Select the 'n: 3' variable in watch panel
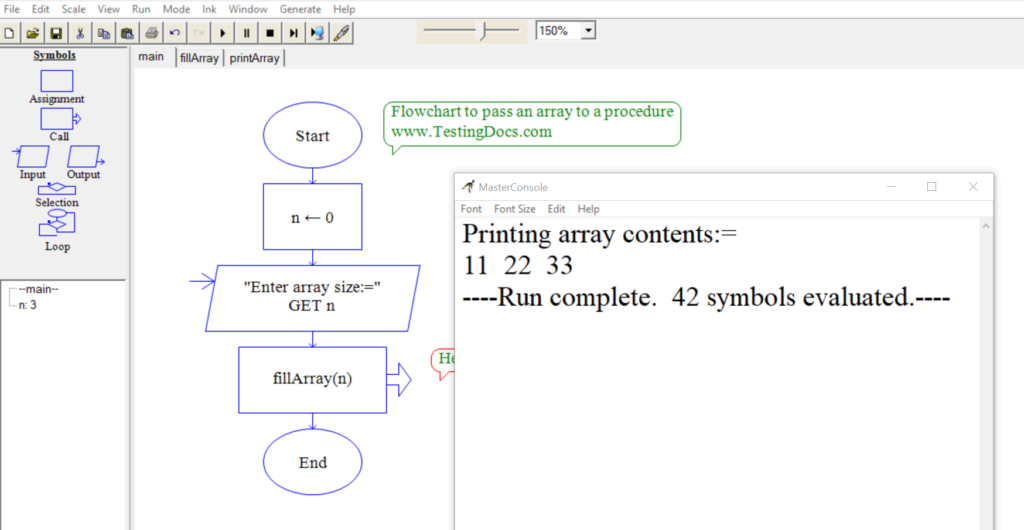The image size is (1024, 530). point(28,305)
